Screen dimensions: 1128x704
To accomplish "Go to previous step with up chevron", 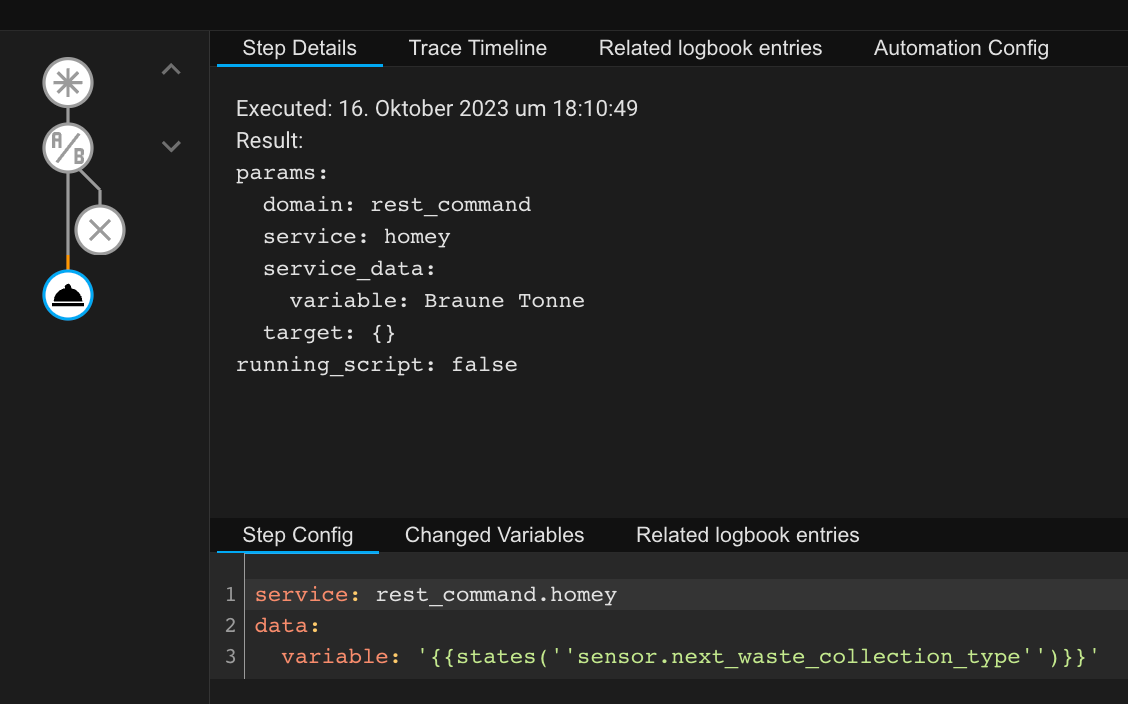I will tap(171, 70).
